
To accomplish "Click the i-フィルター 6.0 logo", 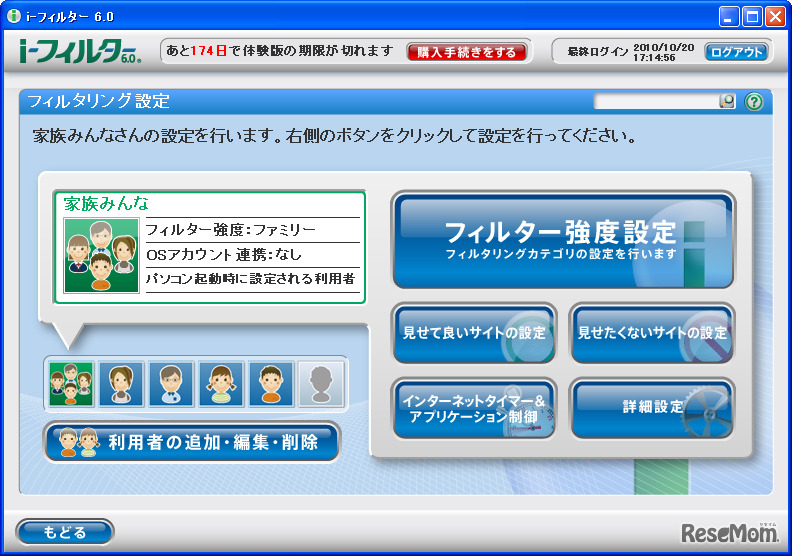I will point(80,52).
